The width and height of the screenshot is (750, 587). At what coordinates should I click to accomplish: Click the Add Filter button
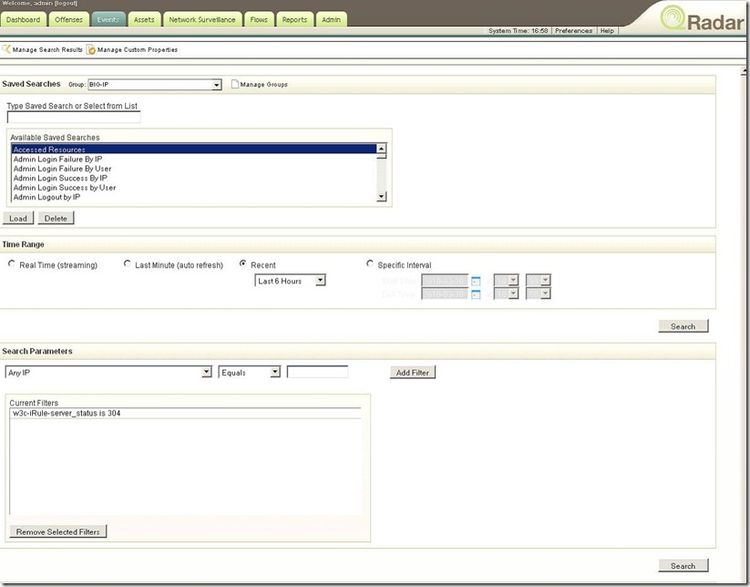[x=412, y=372]
